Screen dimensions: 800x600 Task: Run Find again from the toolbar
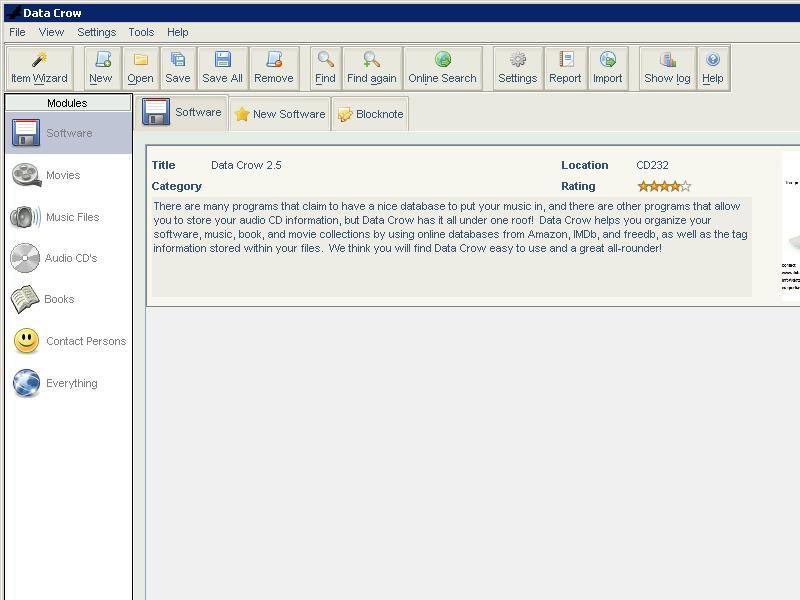(372, 68)
